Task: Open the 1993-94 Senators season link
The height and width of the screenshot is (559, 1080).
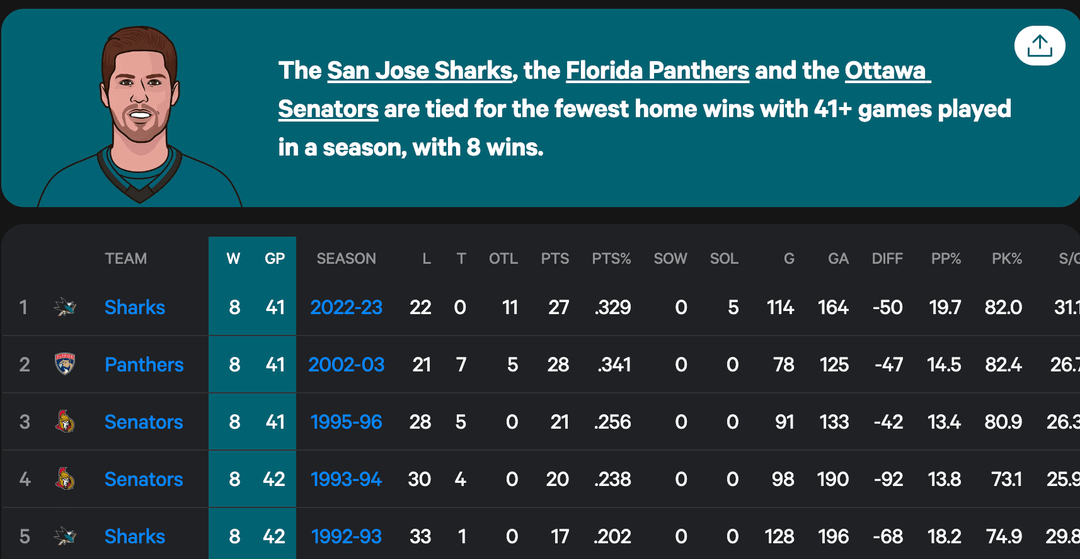Action: (346, 479)
